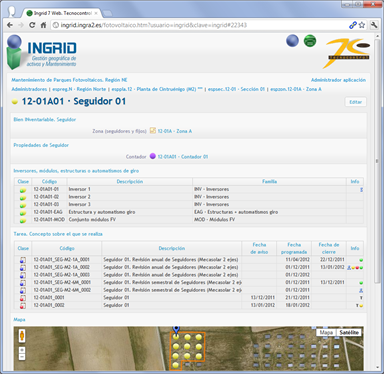Click the Chrome wrench settings icon
This screenshot has width=384, height=374.
pyautogui.click(x=374, y=25)
